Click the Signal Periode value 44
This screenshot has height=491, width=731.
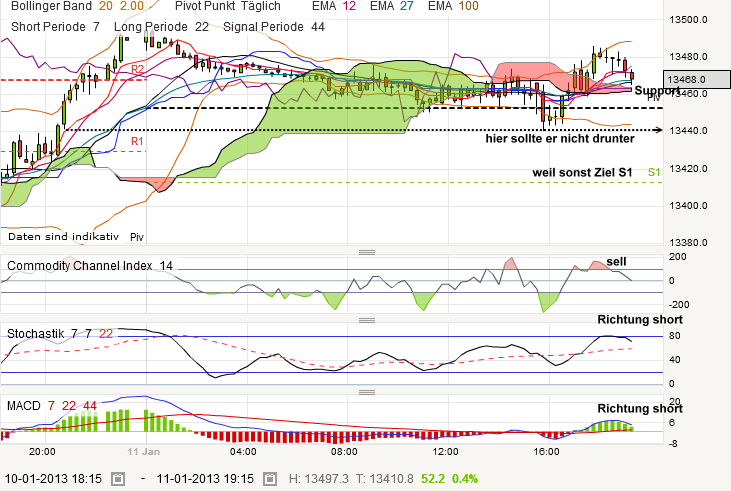[x=317, y=27]
